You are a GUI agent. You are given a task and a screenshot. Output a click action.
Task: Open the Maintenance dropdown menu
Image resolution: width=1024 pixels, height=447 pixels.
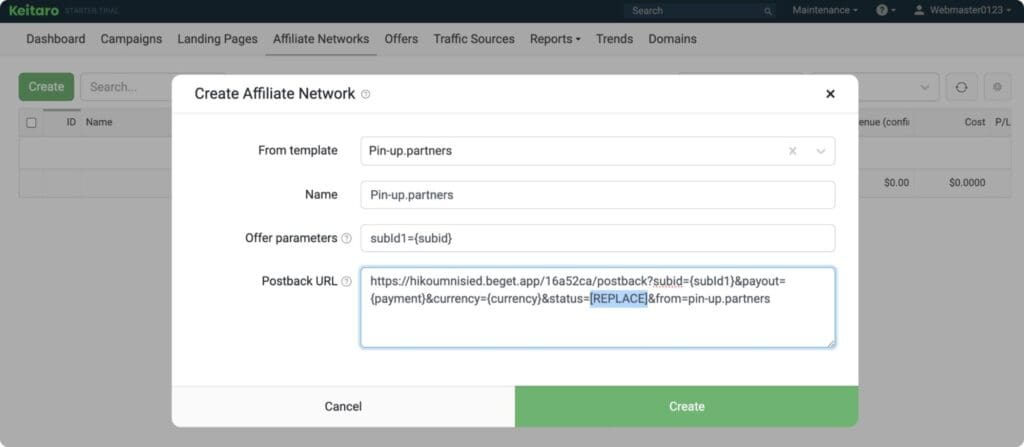(x=825, y=10)
